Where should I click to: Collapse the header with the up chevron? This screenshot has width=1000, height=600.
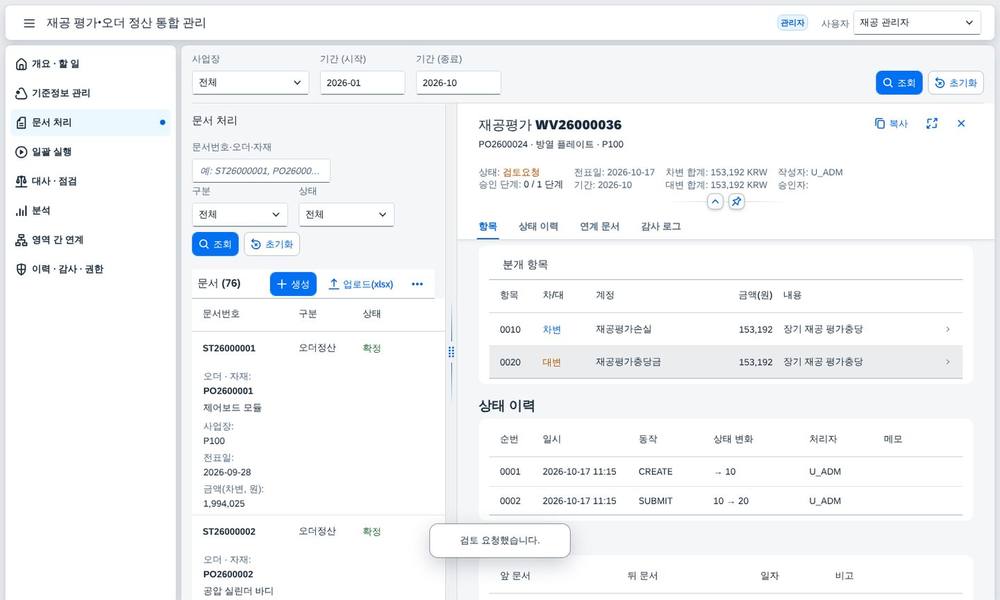pos(715,202)
